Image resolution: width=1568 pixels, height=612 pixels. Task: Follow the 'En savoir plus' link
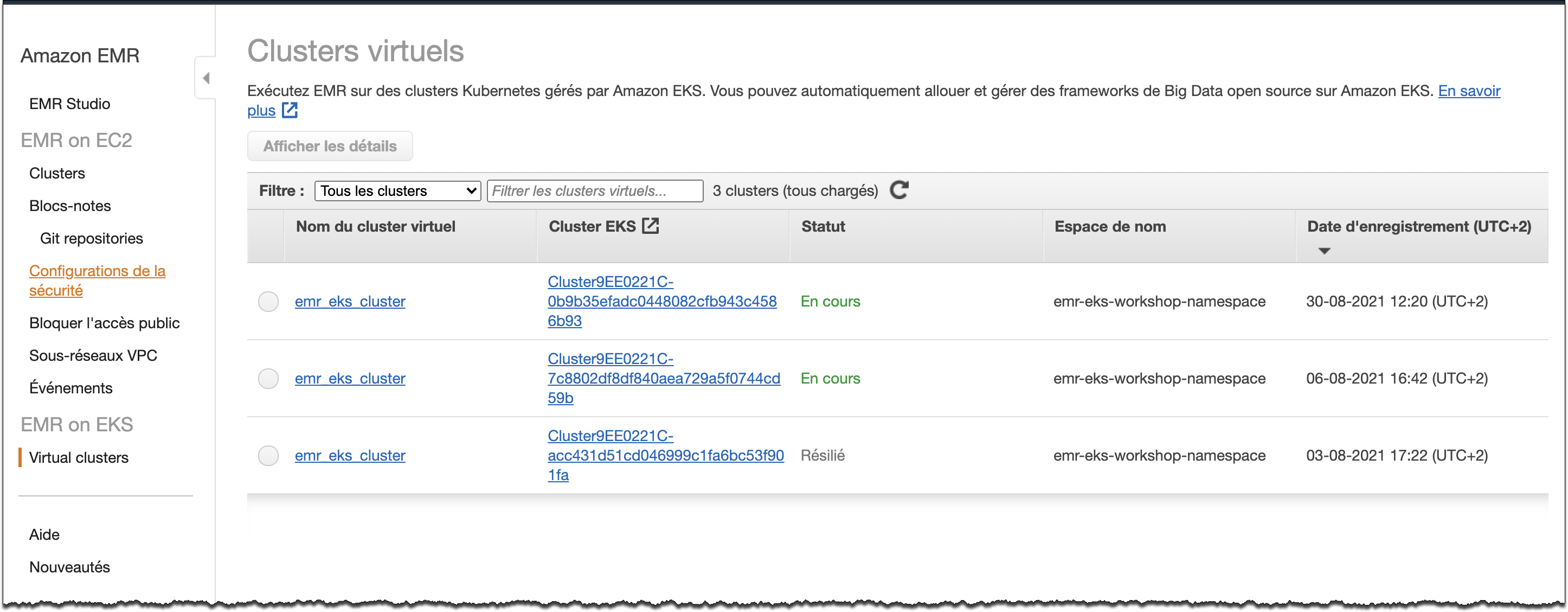[874, 100]
